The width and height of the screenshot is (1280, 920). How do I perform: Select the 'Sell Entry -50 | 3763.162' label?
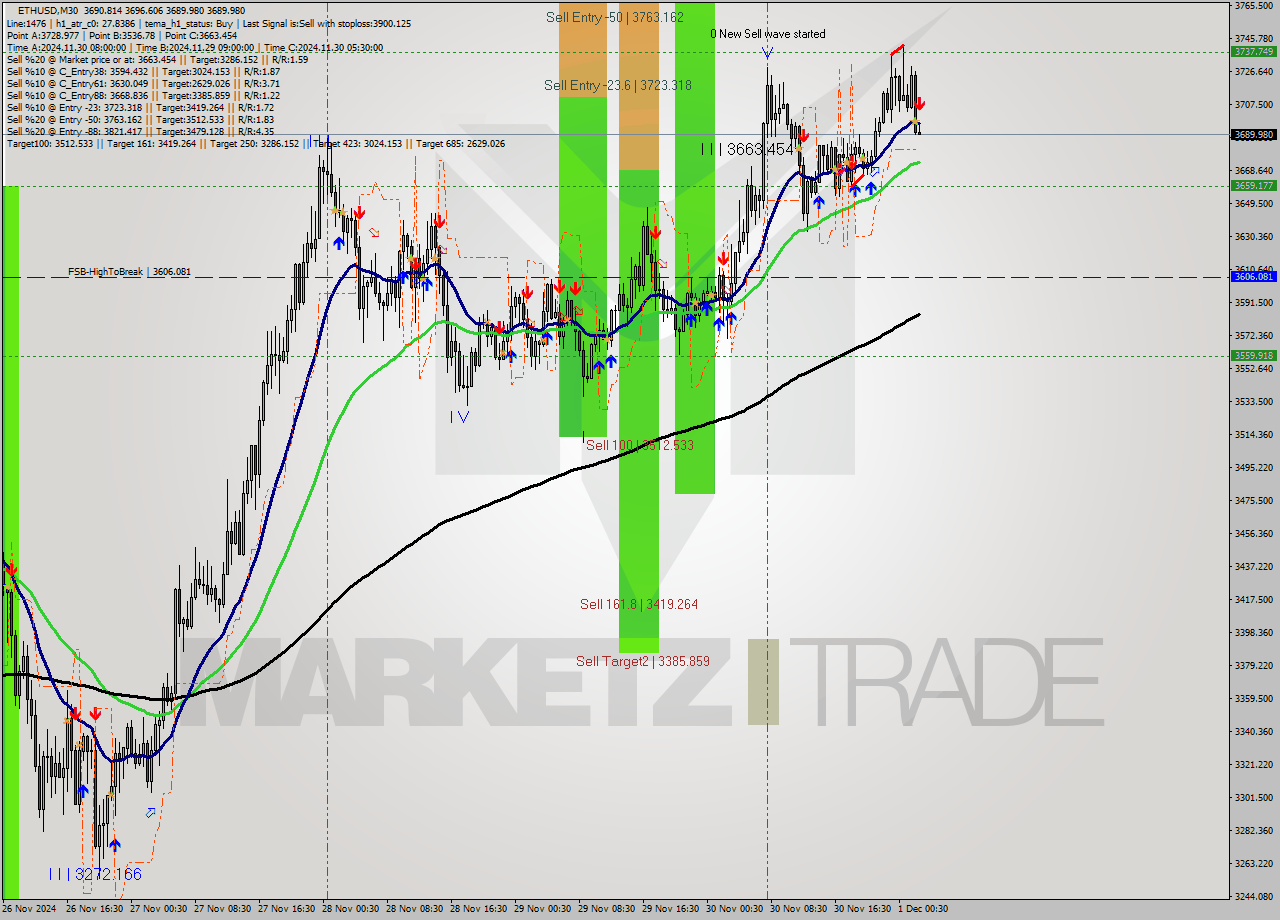(x=615, y=17)
